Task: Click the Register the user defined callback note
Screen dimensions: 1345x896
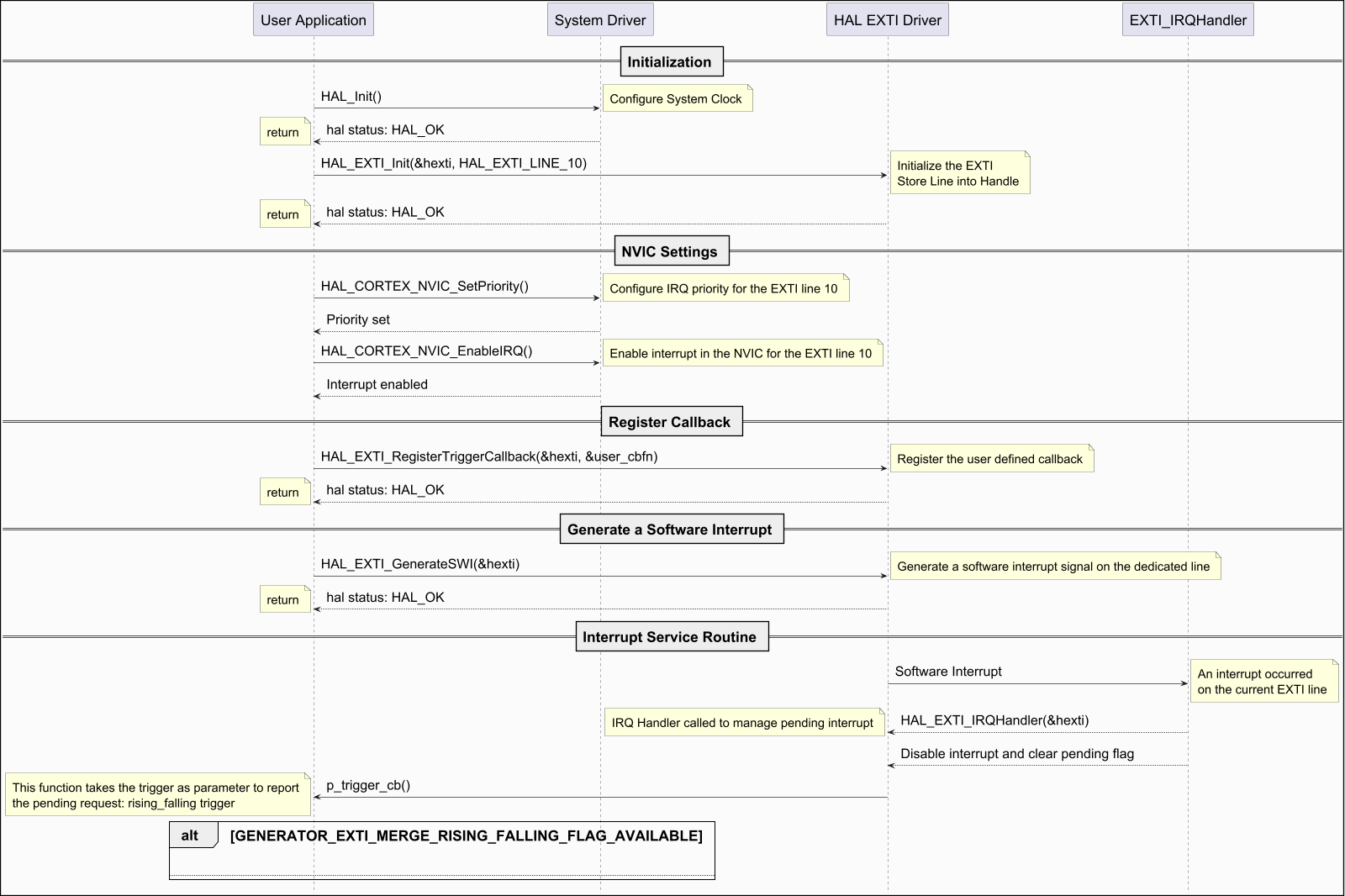Action: point(992,459)
